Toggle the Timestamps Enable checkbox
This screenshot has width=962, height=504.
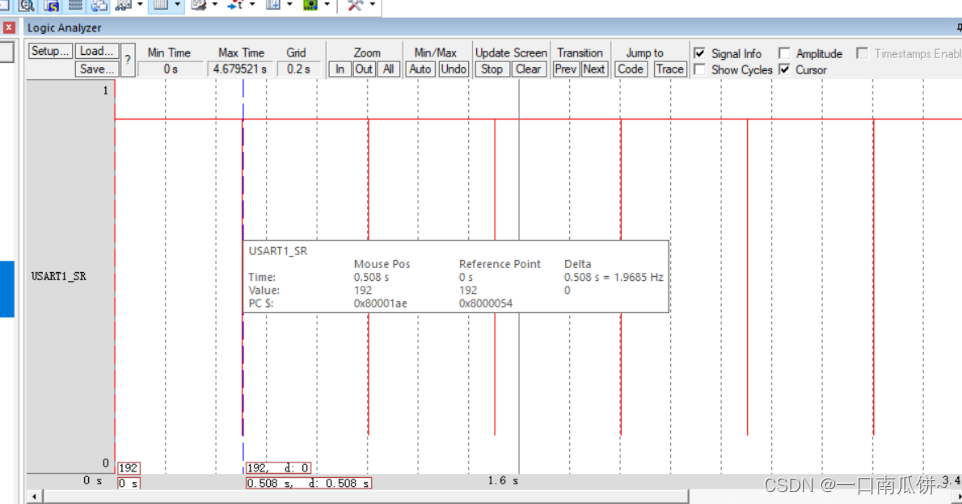[x=862, y=53]
